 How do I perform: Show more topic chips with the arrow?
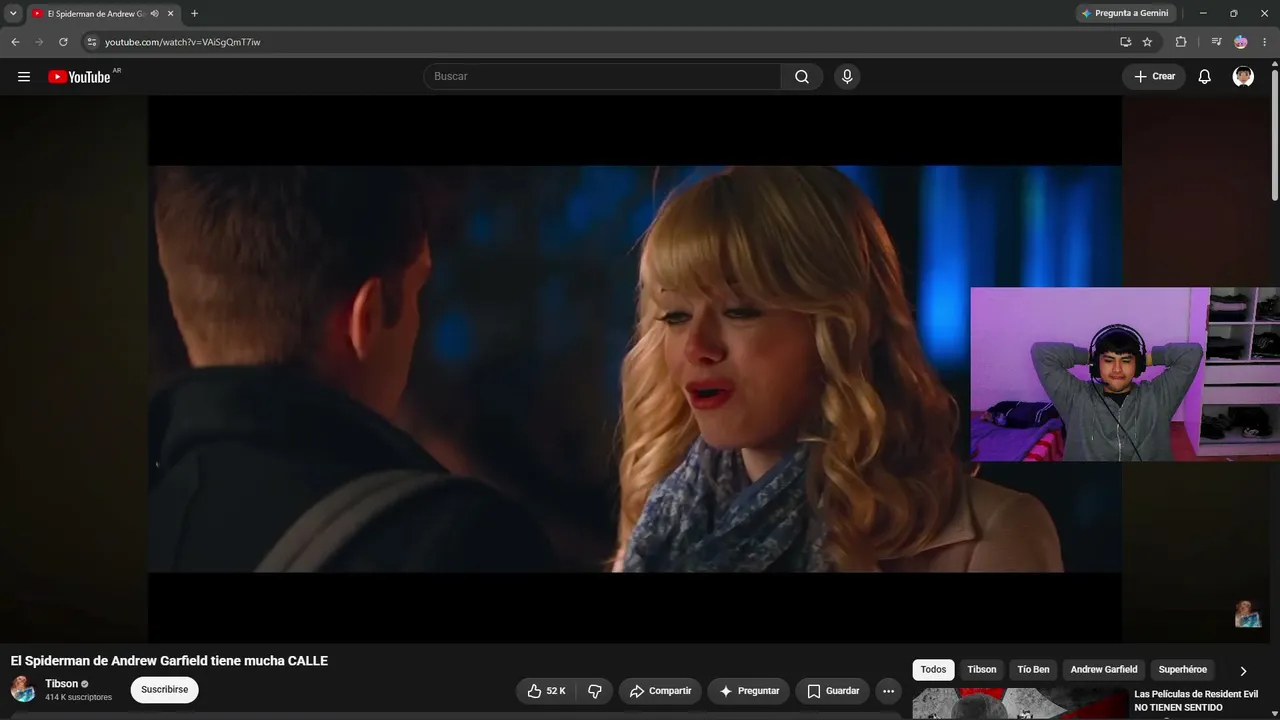click(1243, 671)
